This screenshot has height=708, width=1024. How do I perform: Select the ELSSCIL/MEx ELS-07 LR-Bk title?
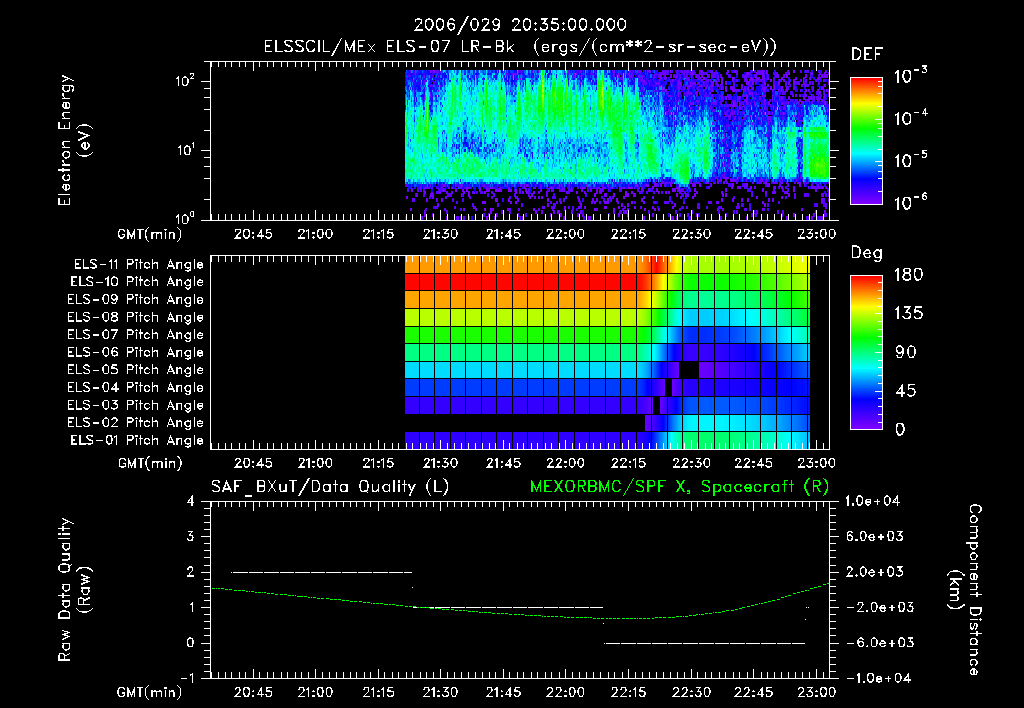click(x=389, y=46)
